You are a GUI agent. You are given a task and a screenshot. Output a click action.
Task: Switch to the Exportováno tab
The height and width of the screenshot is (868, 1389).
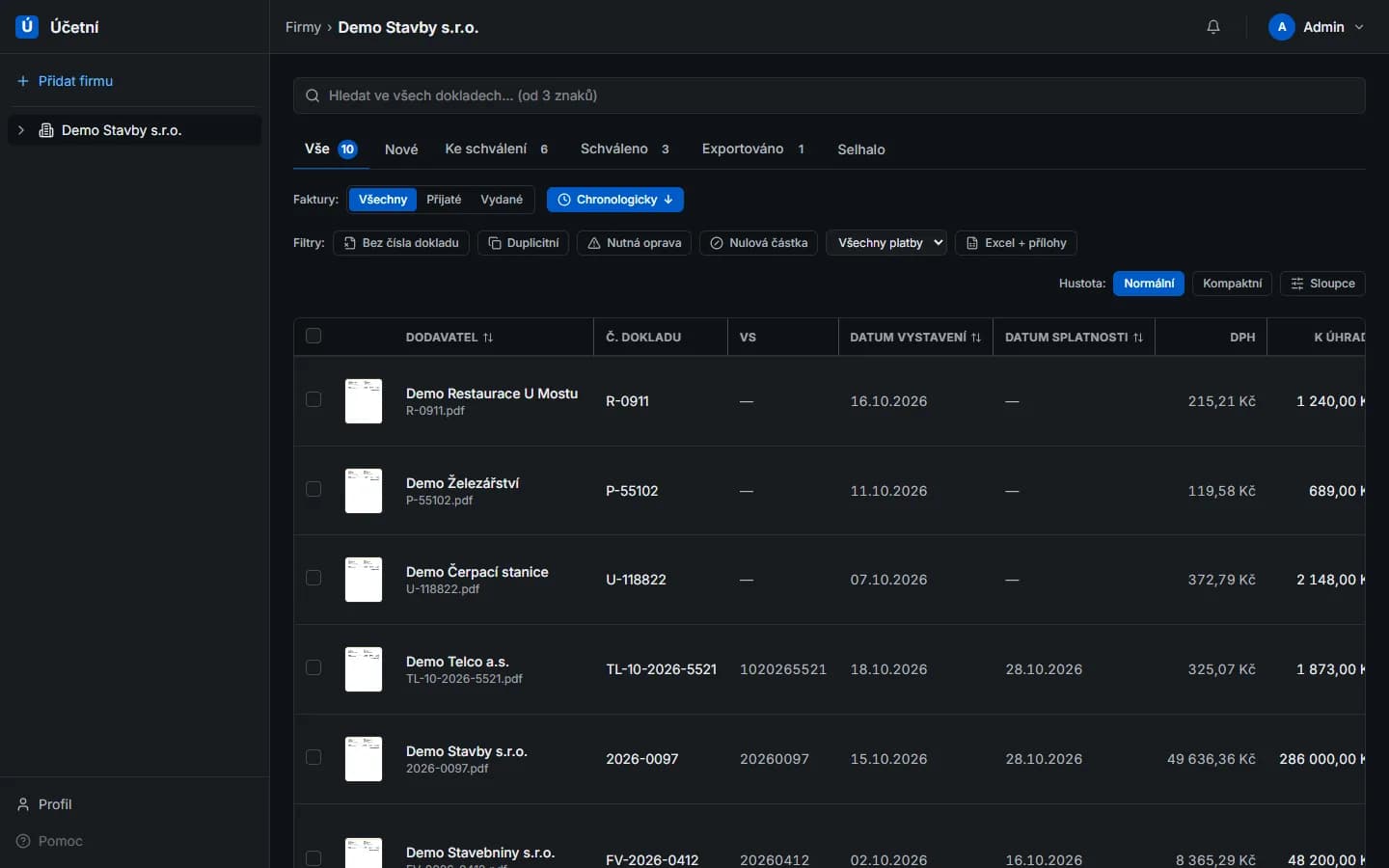(753, 149)
